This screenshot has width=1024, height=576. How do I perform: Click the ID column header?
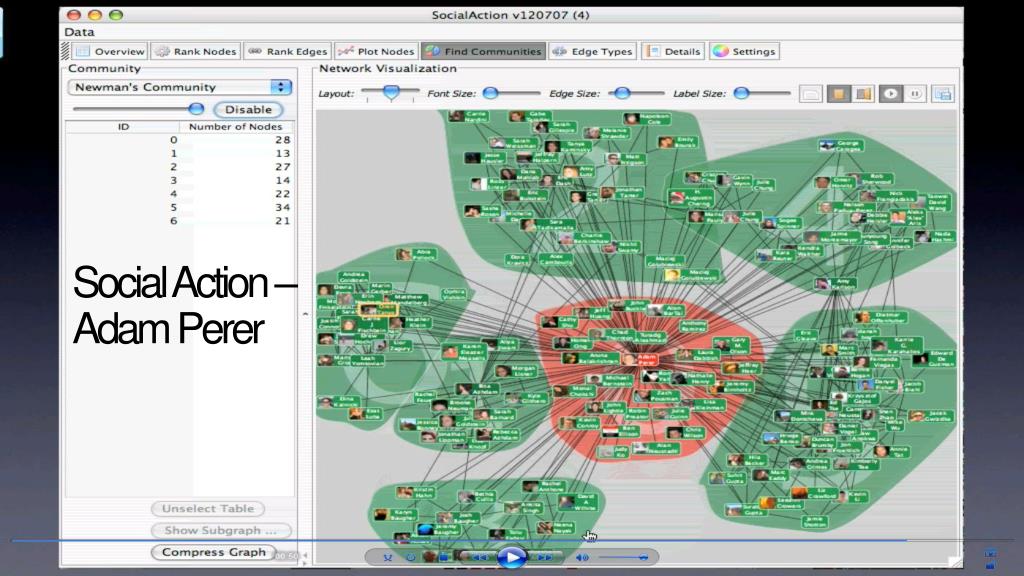(123, 127)
